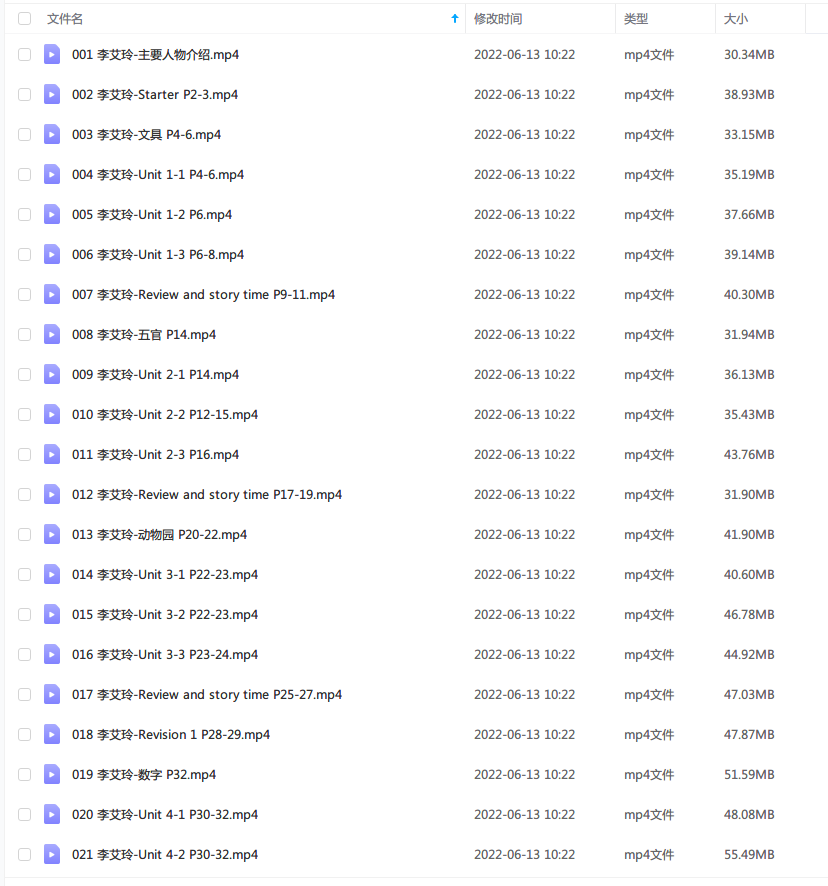This screenshot has height=886, width=828.
Task: Select the checkbox for 004 Unit 1-1 P4-6
Action: [x=24, y=174]
